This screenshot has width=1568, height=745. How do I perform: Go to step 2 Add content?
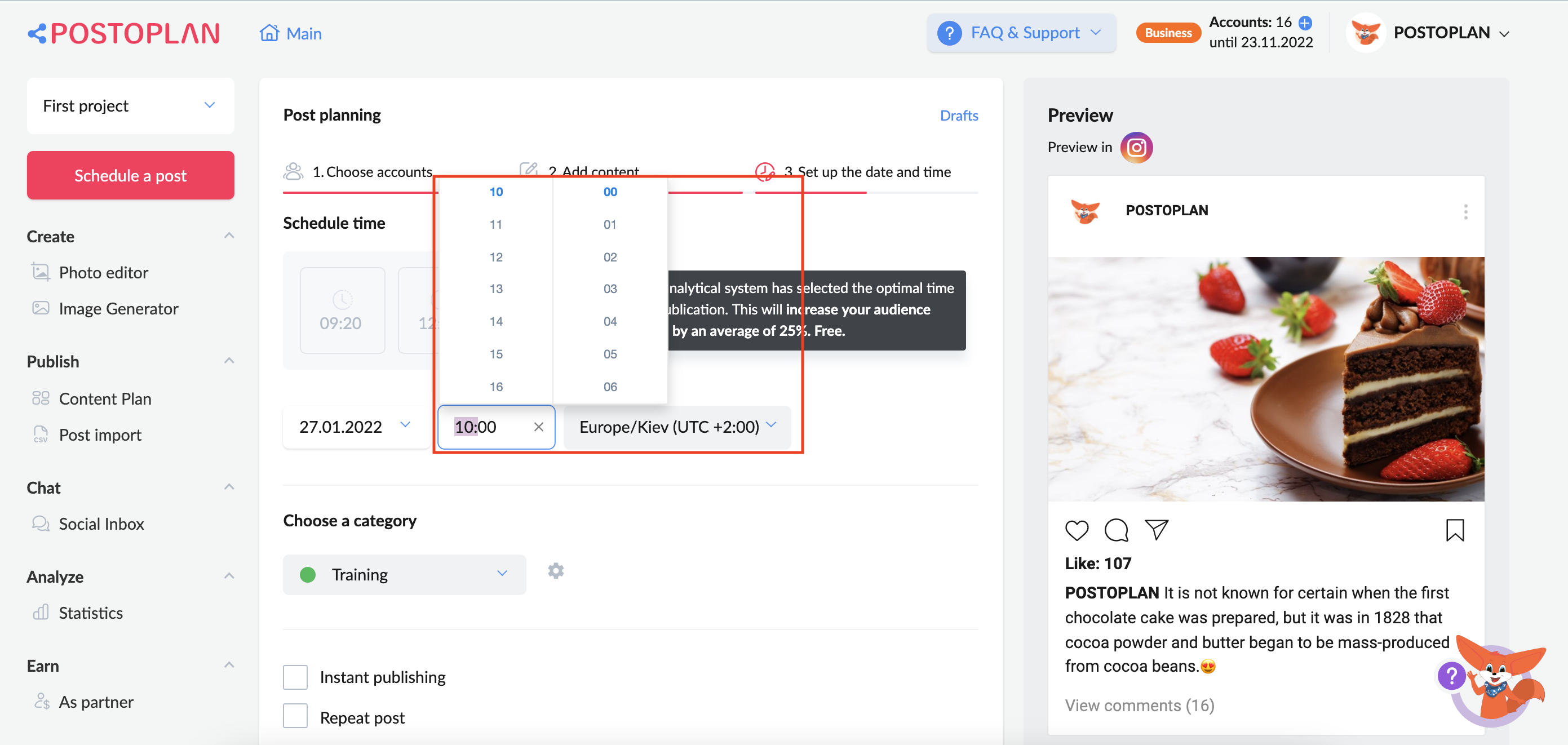coord(593,171)
